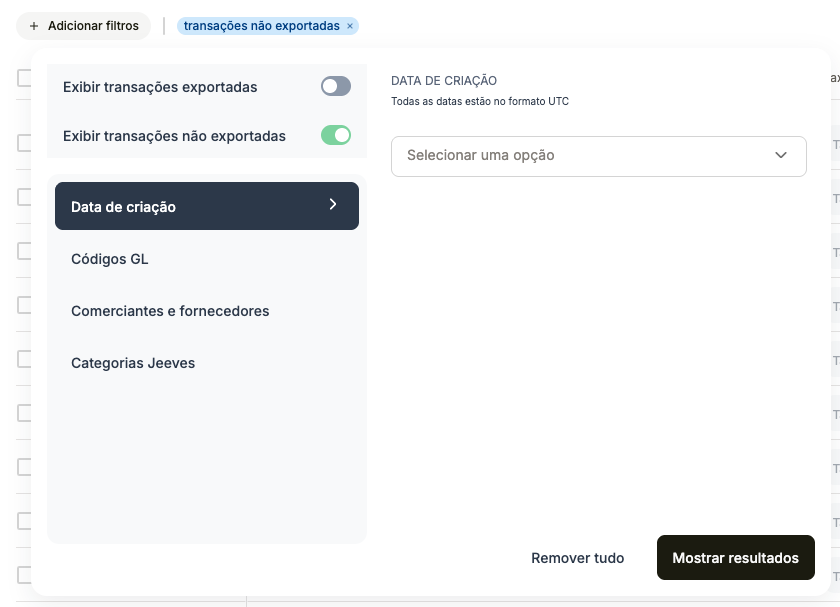The width and height of the screenshot is (840, 607).
Task: Choose Comerciantes e fornecedores filter
Action: pyautogui.click(x=170, y=311)
